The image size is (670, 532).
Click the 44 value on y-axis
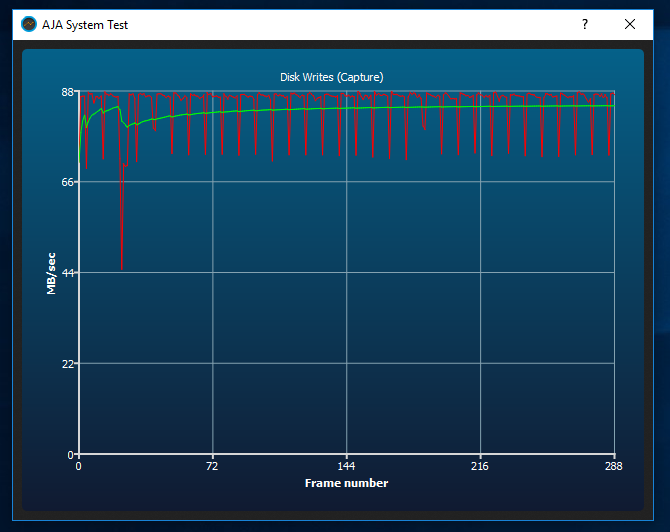(68, 273)
